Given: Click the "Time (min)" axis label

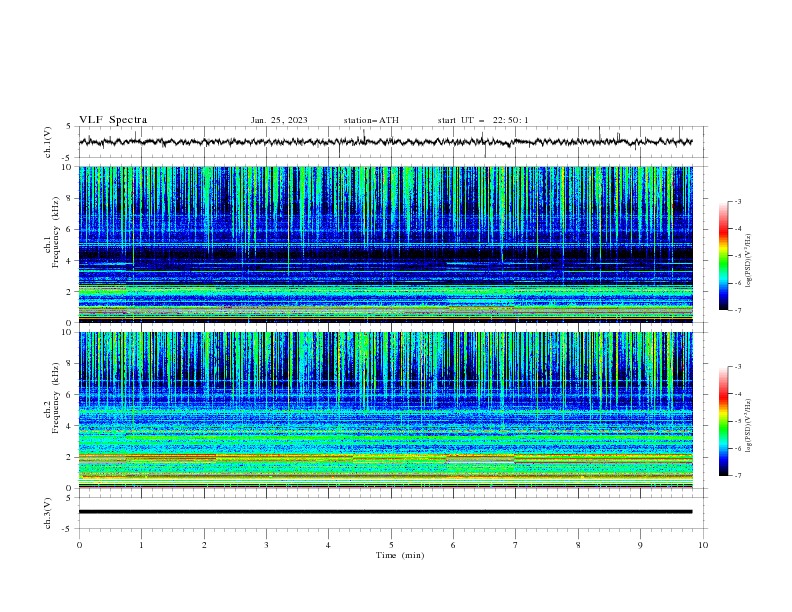Looking at the screenshot, I should pyautogui.click(x=400, y=555).
